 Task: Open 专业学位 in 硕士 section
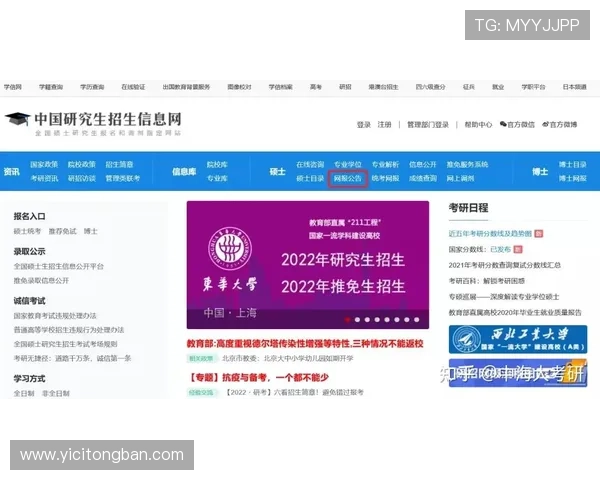(x=347, y=164)
